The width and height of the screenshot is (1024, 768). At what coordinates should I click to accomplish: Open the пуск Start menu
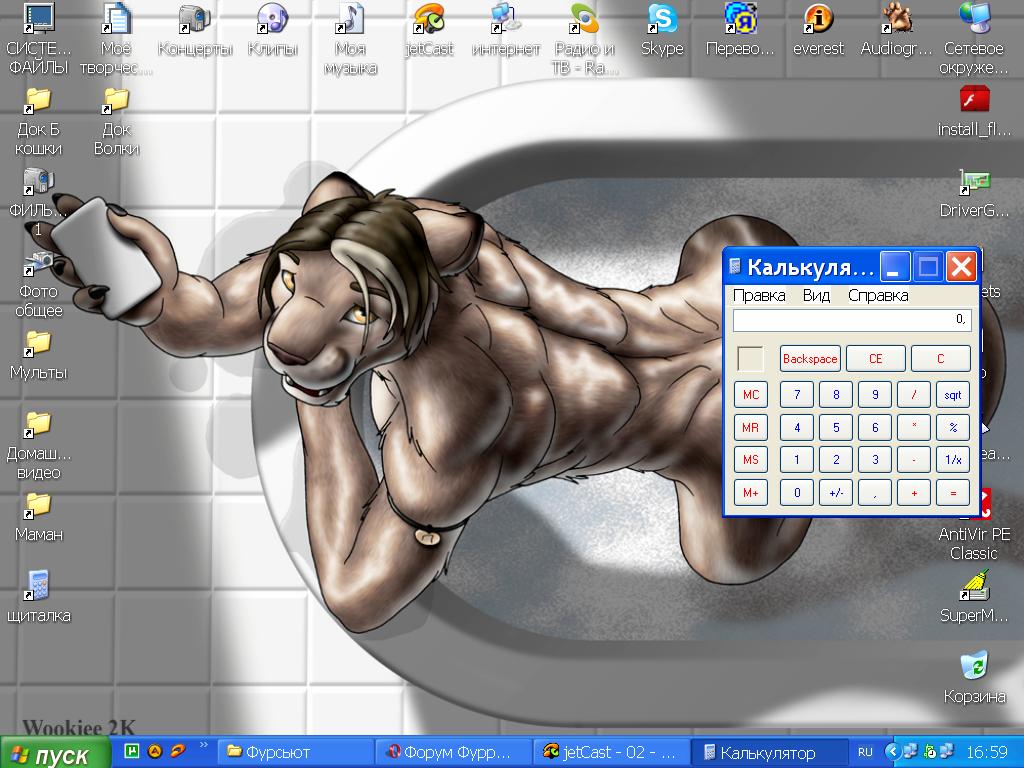(x=54, y=754)
